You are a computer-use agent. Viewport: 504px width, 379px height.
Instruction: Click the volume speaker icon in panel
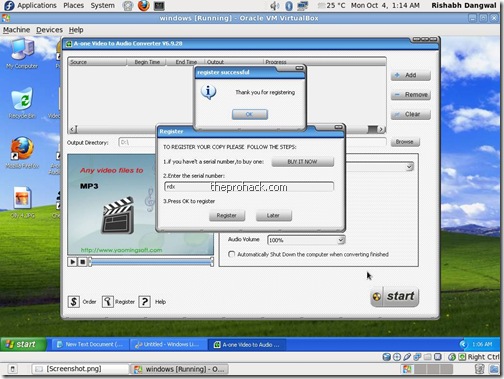[275, 5]
